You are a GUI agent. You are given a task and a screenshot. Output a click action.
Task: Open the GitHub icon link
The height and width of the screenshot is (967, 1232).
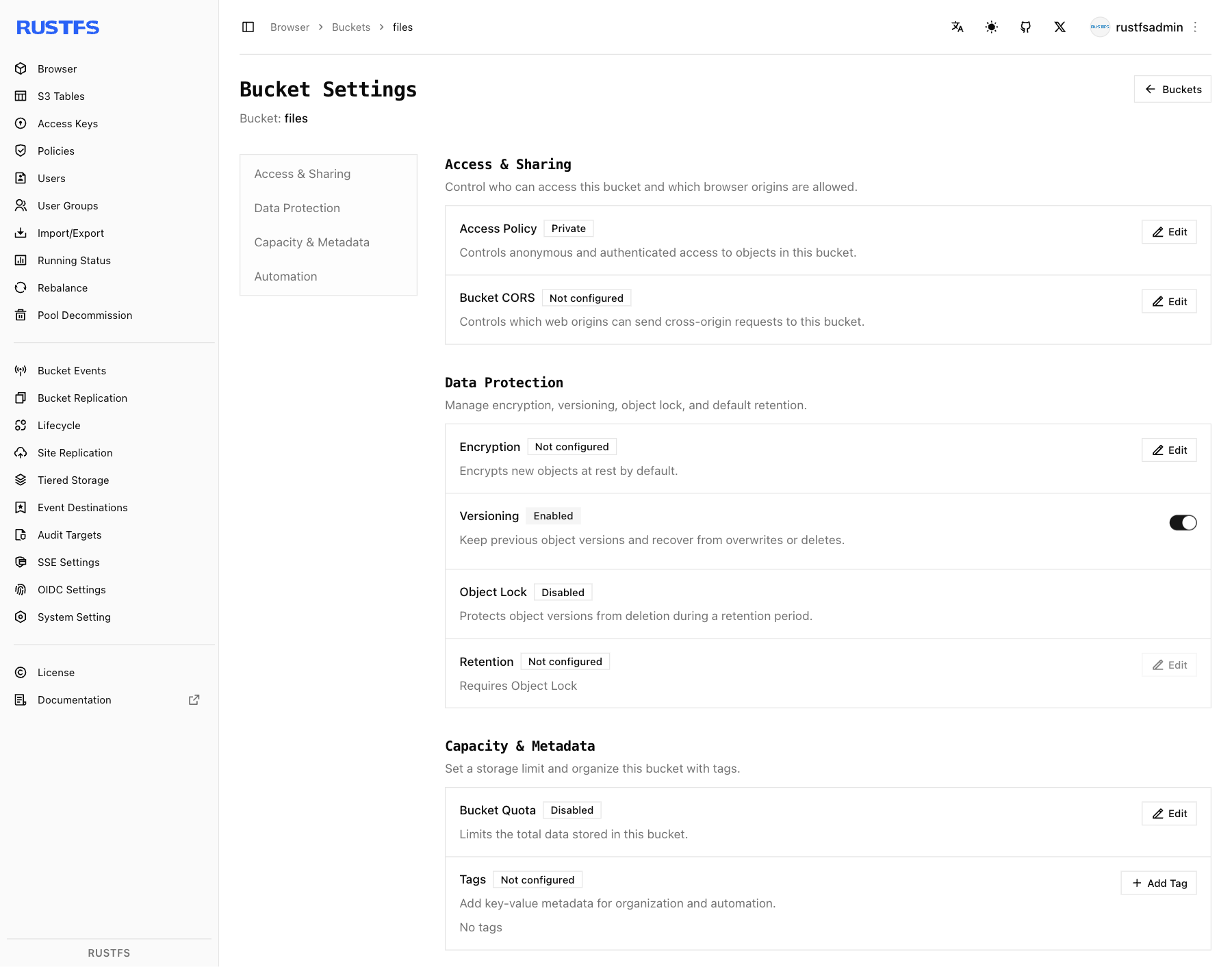pyautogui.click(x=1026, y=27)
